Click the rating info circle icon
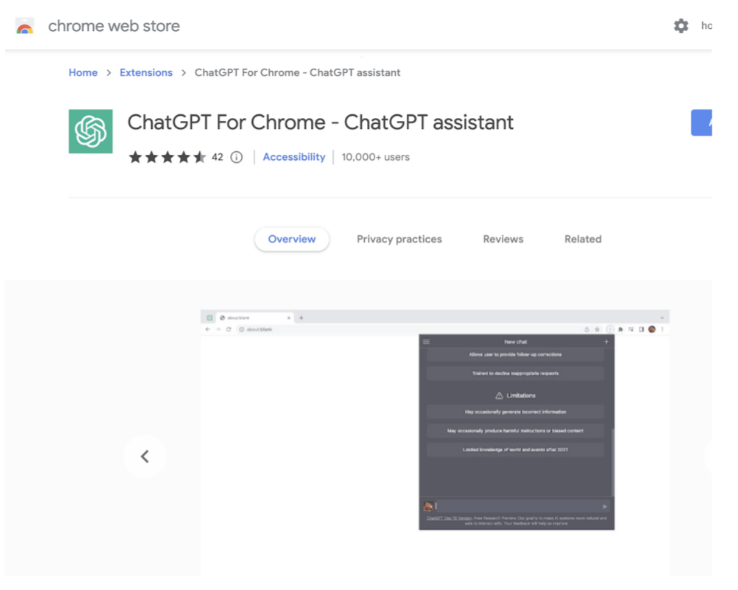Image resolution: width=738 pixels, height=590 pixels. 236,157
